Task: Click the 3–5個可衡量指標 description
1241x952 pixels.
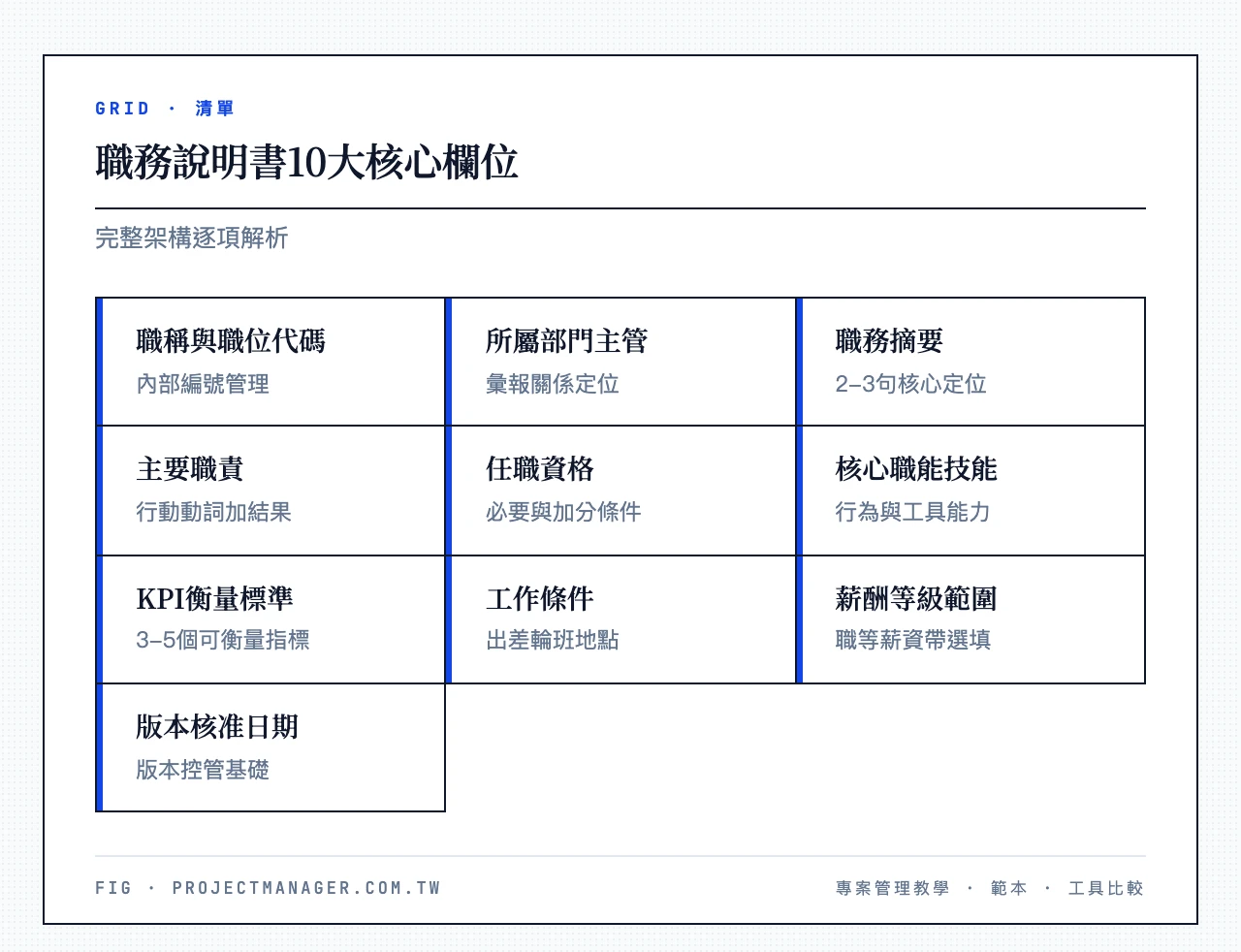Action: [223, 640]
